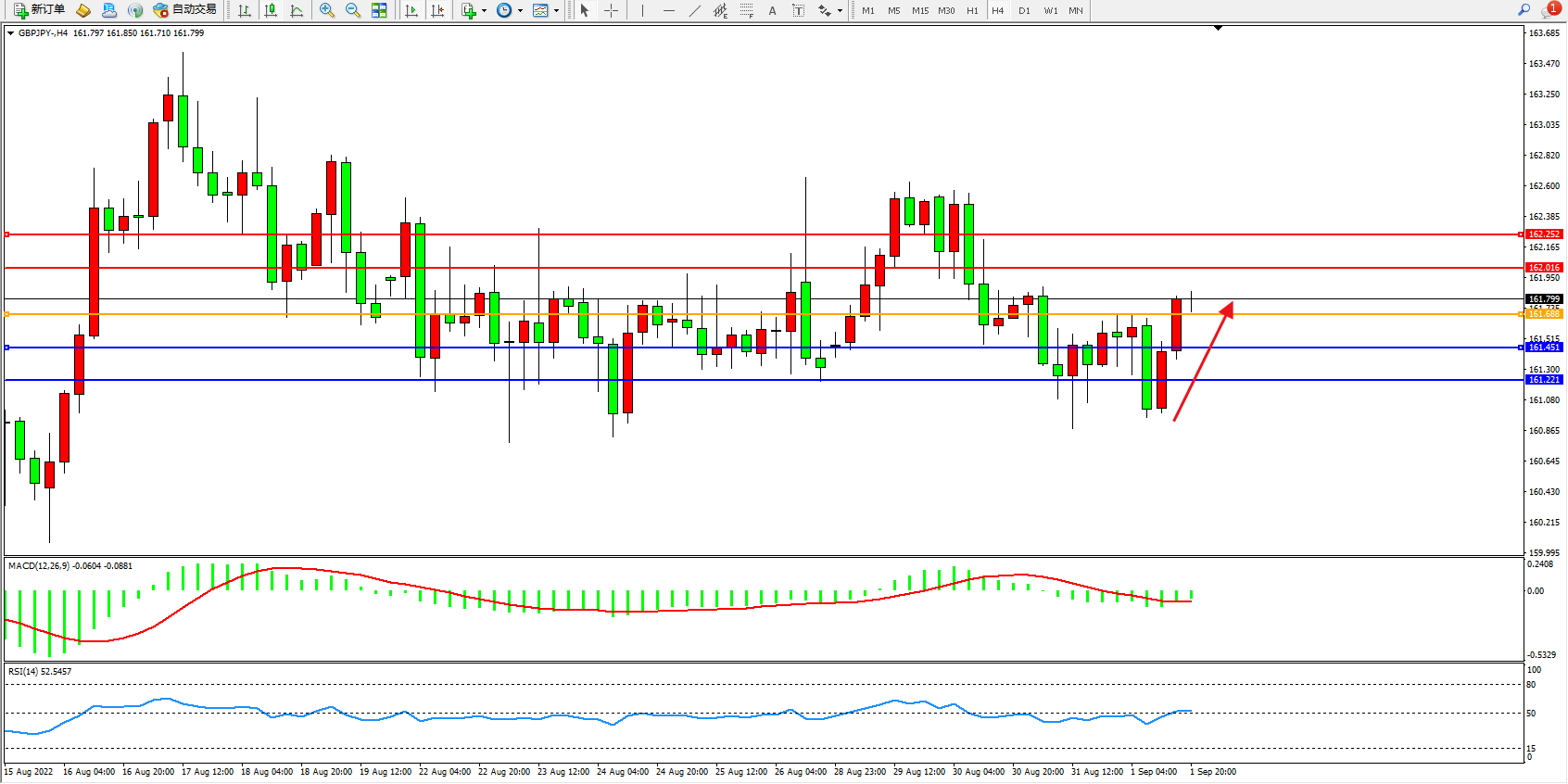Select the trendline drawing tool
Image resolution: width=1568 pixels, height=784 pixels.
tap(694, 10)
